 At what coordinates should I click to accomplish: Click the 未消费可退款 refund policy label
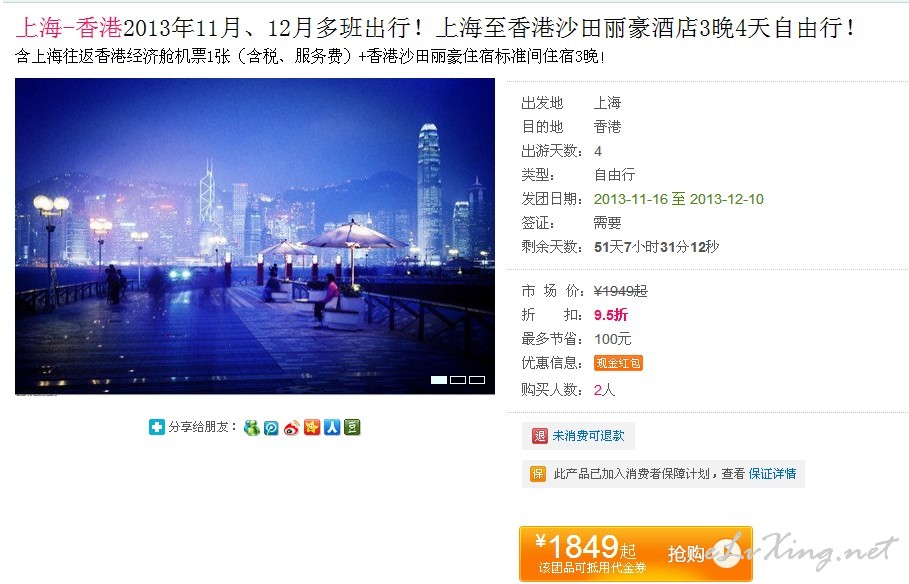click(588, 436)
